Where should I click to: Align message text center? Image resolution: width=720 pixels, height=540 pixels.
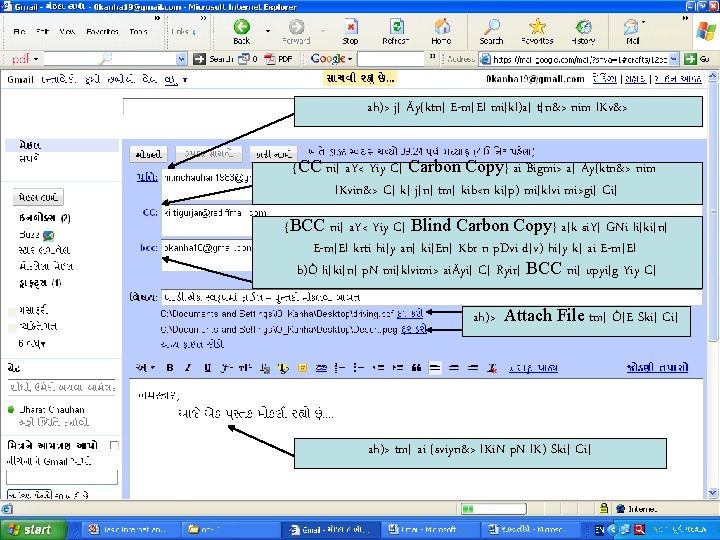coord(454,367)
